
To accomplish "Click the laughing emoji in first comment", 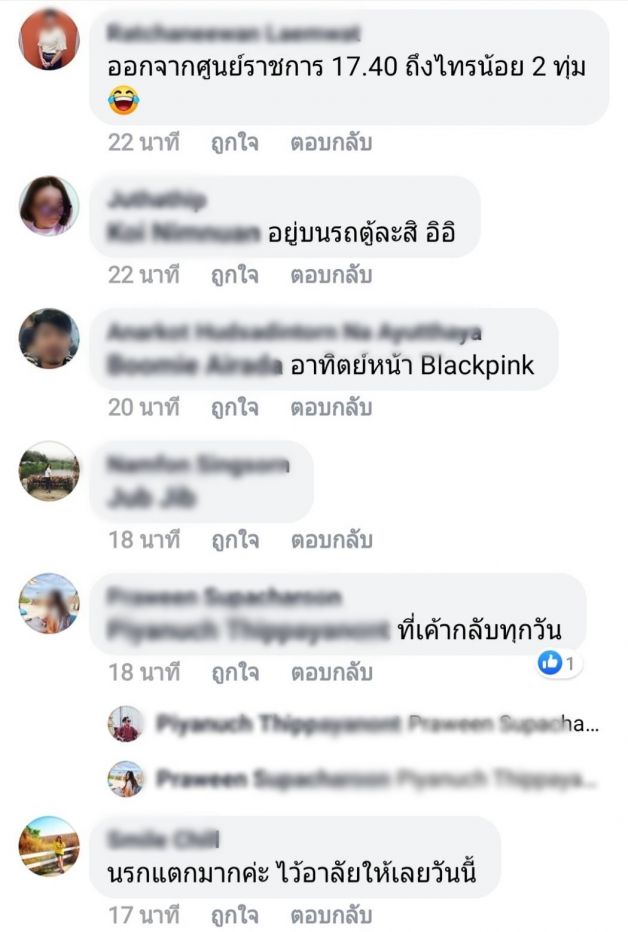I will tap(124, 100).
